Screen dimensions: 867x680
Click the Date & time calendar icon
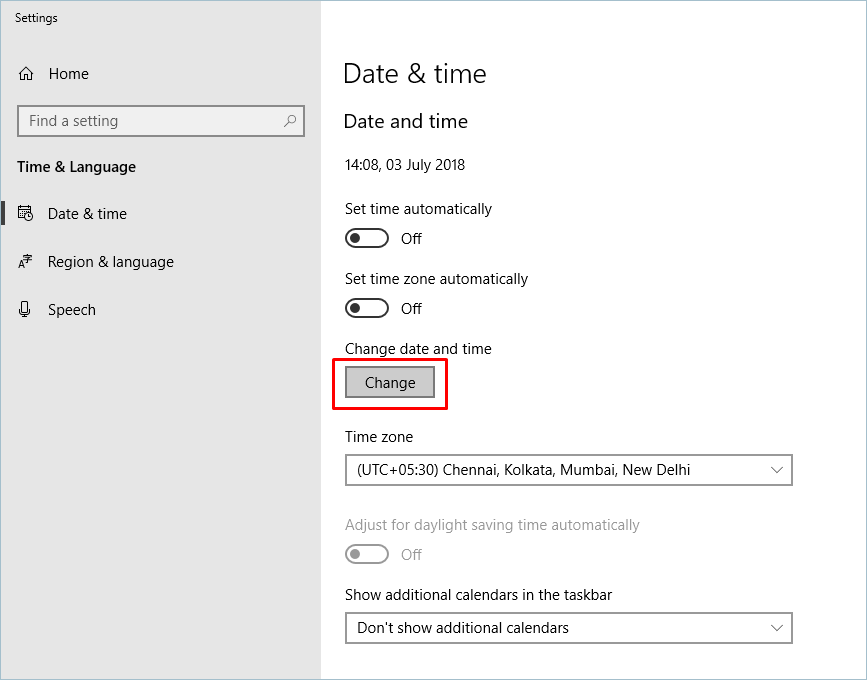26,214
